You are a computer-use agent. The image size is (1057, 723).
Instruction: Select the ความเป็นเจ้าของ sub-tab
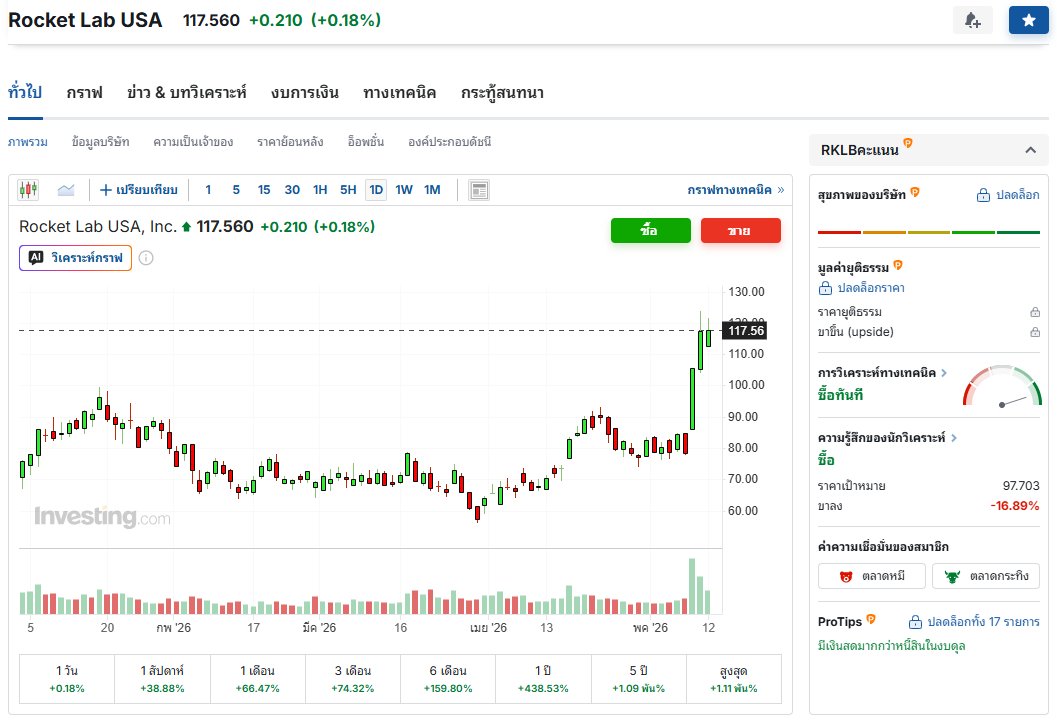[x=193, y=142]
